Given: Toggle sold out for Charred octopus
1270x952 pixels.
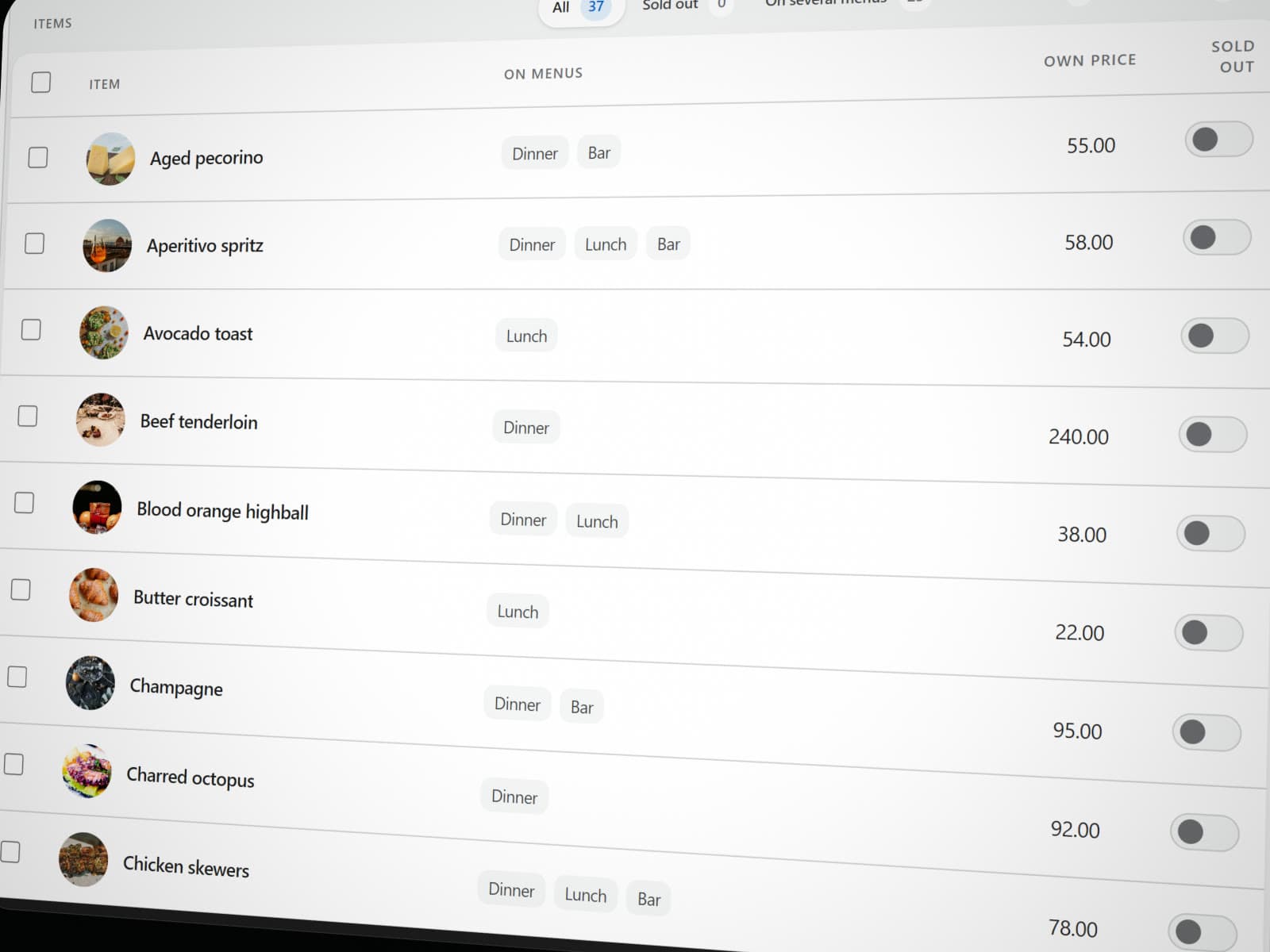Looking at the screenshot, I should (x=1204, y=832).
